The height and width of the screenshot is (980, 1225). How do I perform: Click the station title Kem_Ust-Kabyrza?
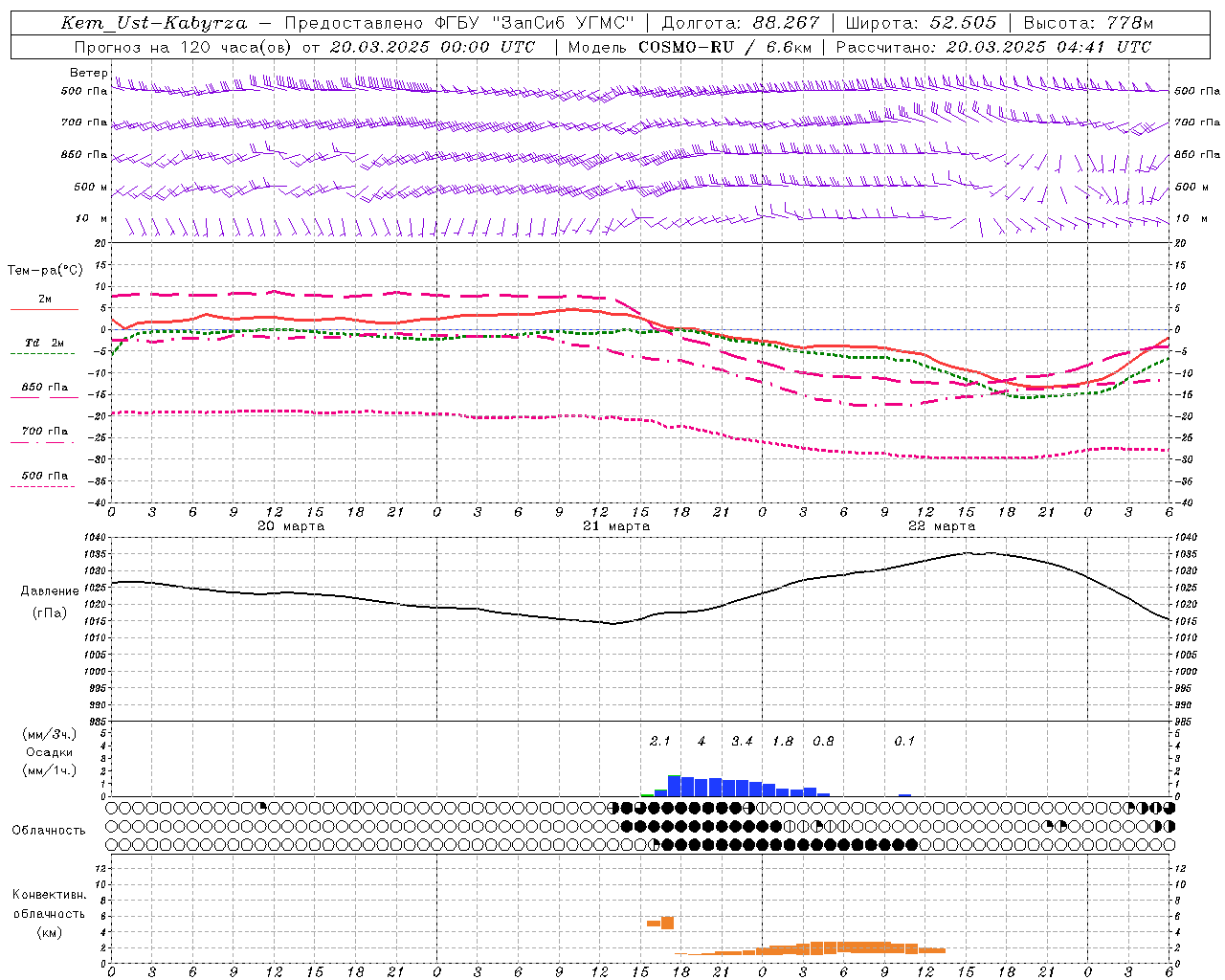tap(154, 23)
